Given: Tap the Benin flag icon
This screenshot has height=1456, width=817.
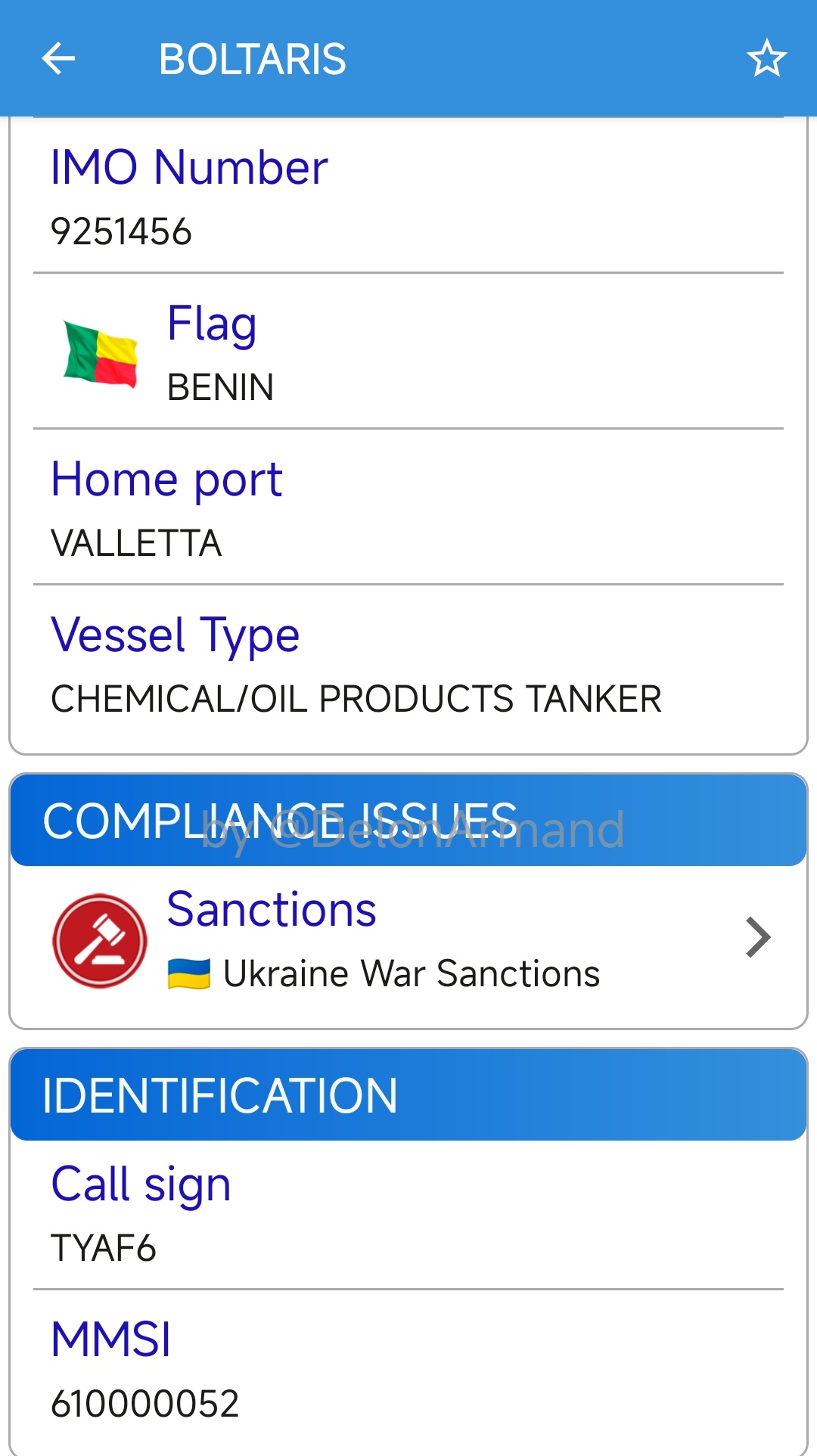Looking at the screenshot, I should pos(101,353).
